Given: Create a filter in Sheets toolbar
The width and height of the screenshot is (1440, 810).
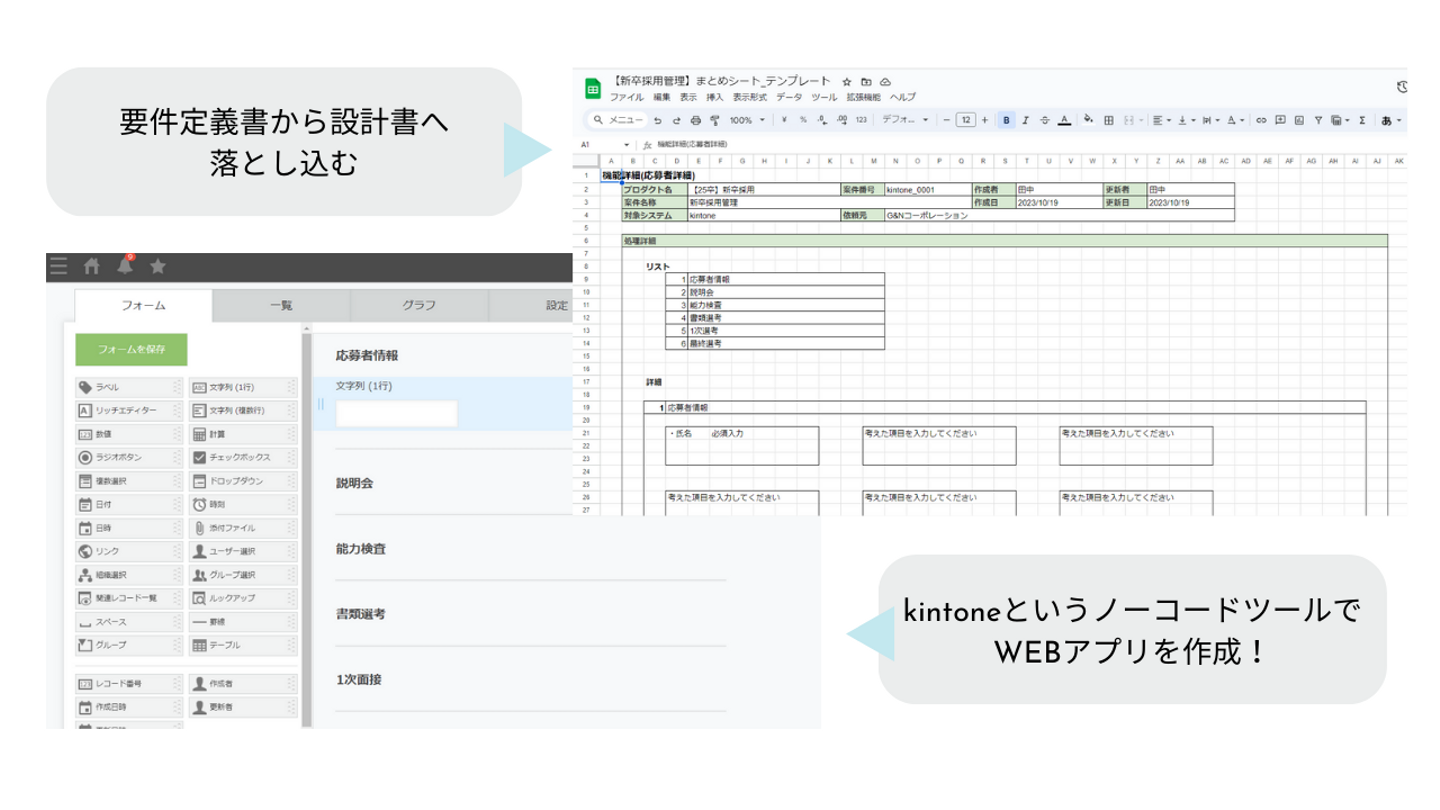Looking at the screenshot, I should click(x=1318, y=120).
